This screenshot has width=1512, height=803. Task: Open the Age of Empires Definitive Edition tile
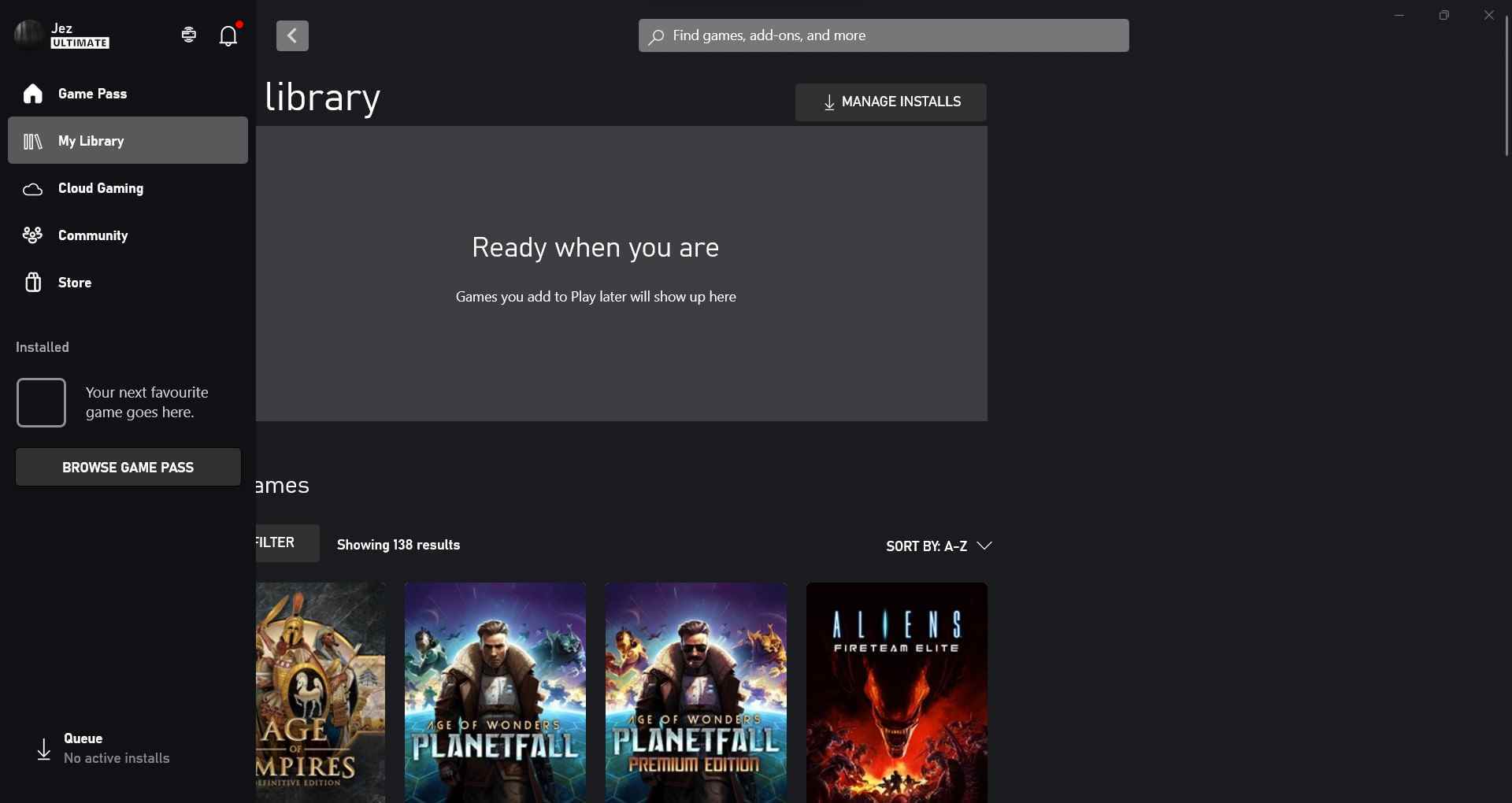click(321, 693)
